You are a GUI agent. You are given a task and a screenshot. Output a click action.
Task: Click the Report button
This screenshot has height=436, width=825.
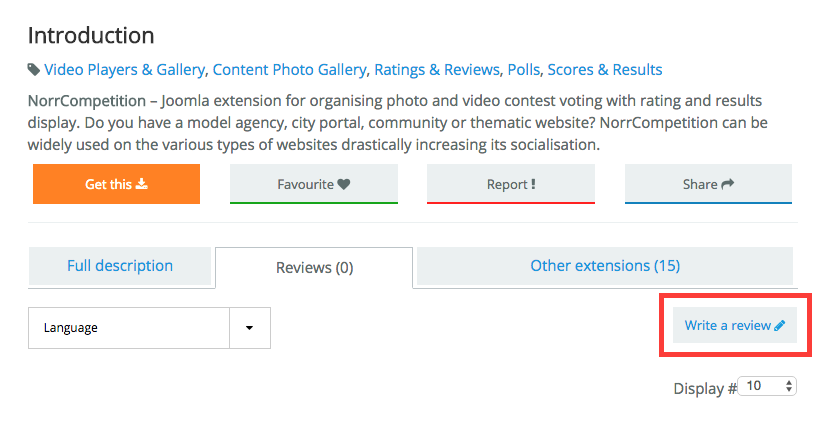(x=511, y=184)
